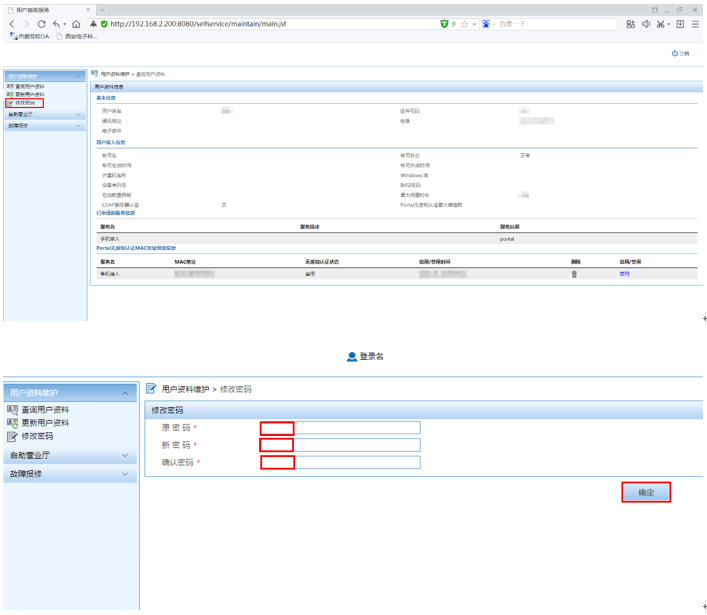Image resolution: width=707 pixels, height=615 pixels.
Task: Expand 自助营业厅 section in enlarged sidebar
Action: pyautogui.click(x=69, y=456)
